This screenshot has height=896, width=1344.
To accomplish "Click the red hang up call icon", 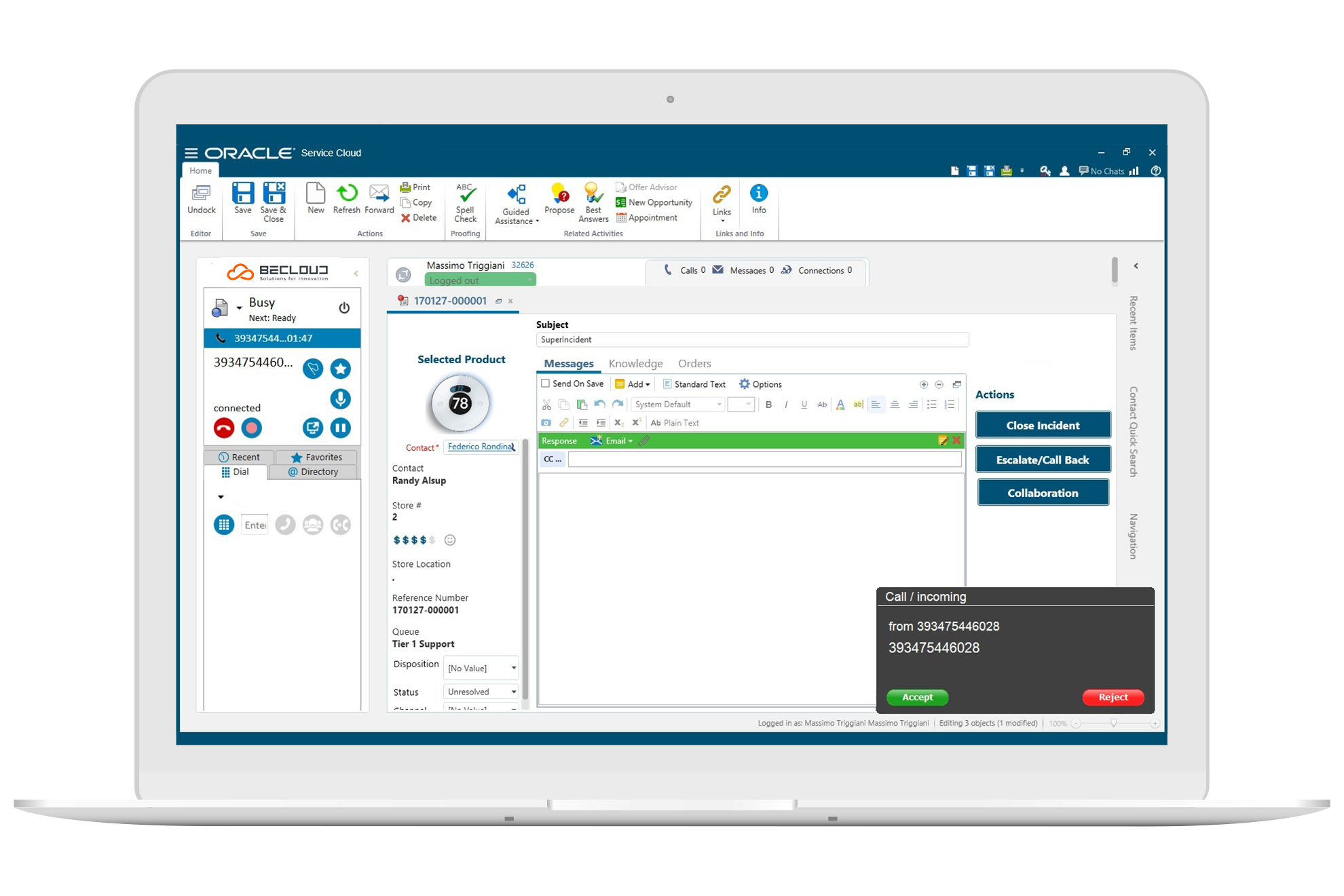I will [224, 428].
